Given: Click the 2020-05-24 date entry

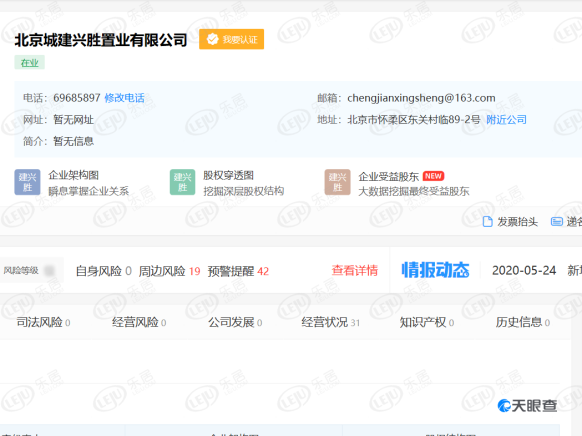Looking at the screenshot, I should click(x=524, y=270).
